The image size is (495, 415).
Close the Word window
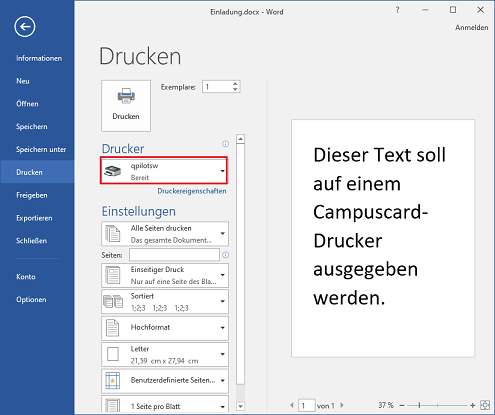480,10
